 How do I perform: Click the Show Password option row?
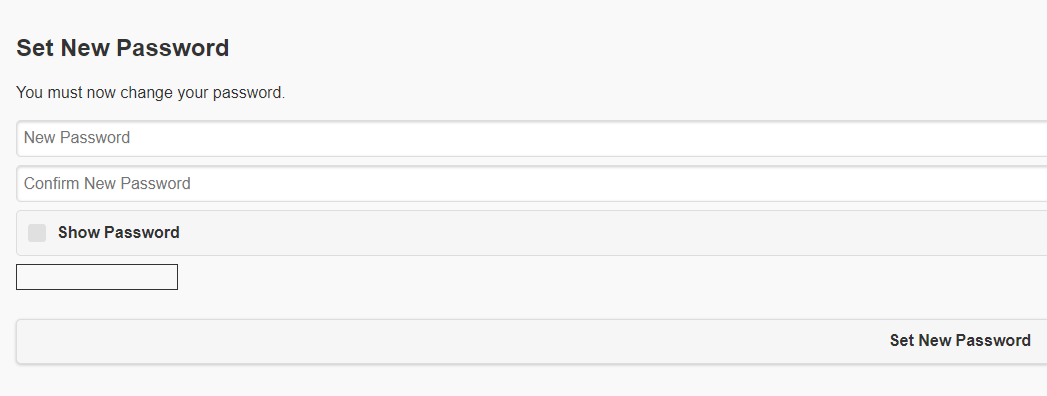pos(532,233)
